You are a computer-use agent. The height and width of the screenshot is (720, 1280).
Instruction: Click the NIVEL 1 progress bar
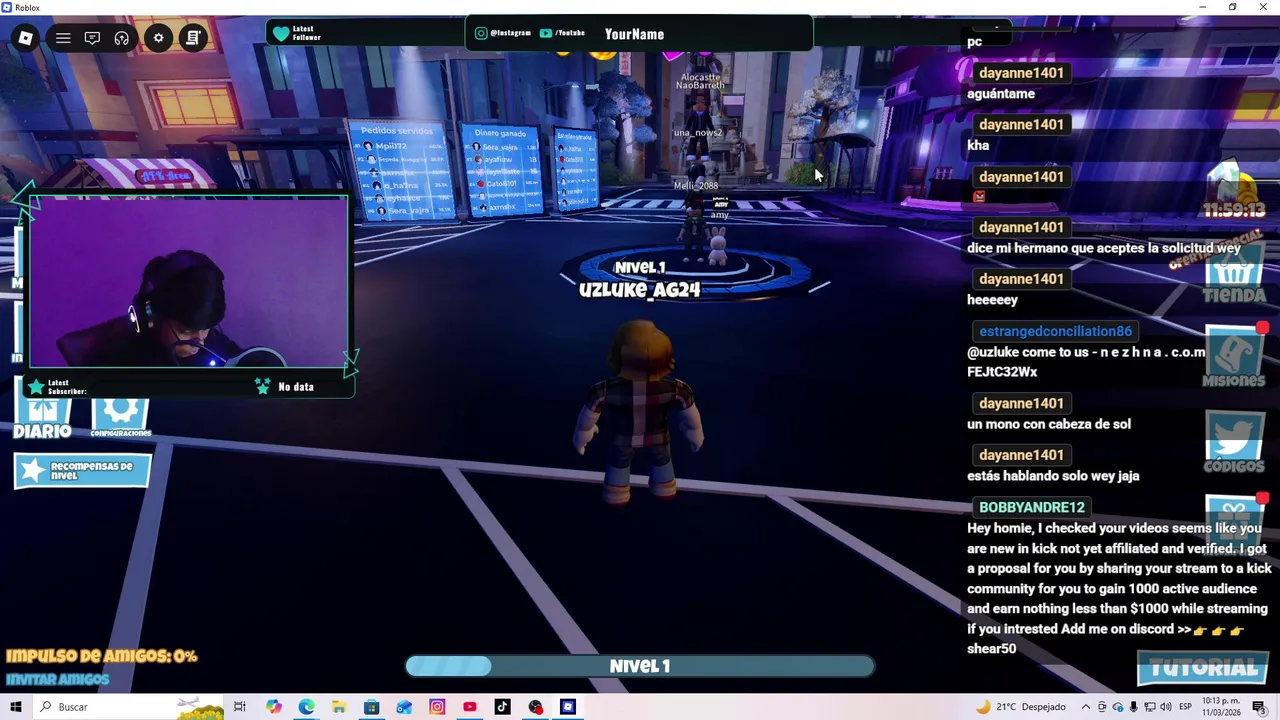pos(640,666)
